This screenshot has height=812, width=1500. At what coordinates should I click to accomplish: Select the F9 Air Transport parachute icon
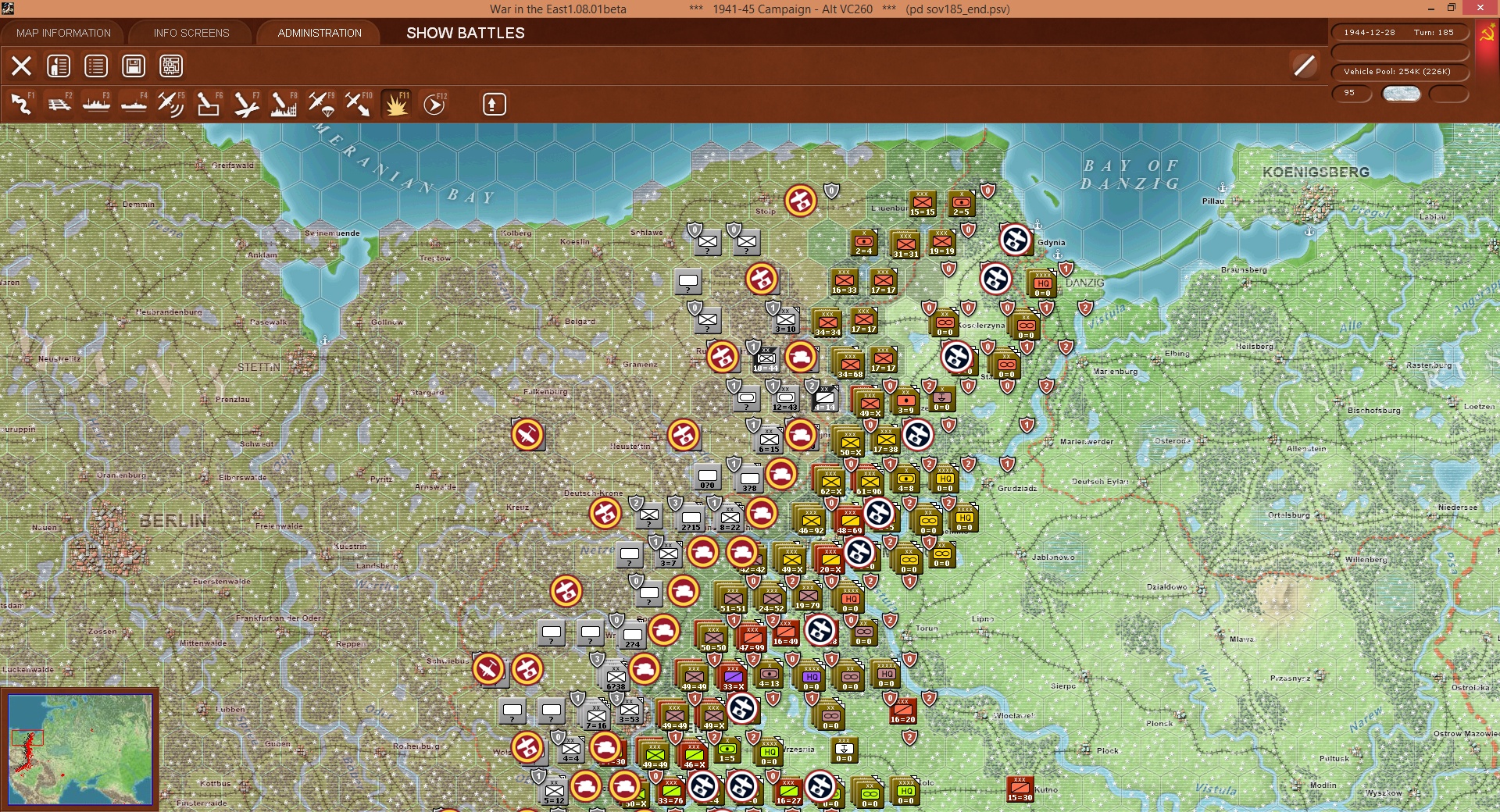(321, 104)
